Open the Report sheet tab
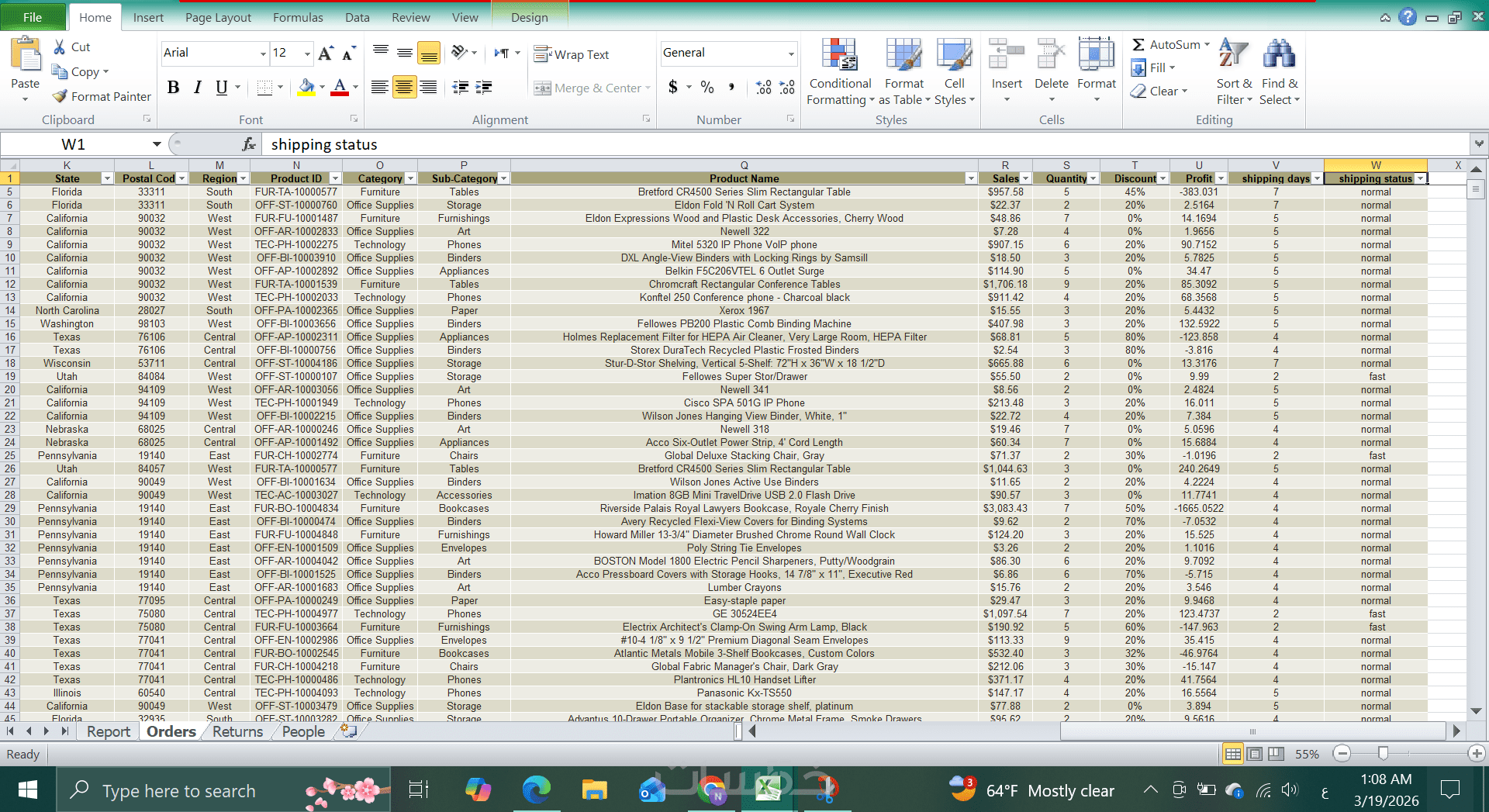1489x812 pixels. point(109,731)
